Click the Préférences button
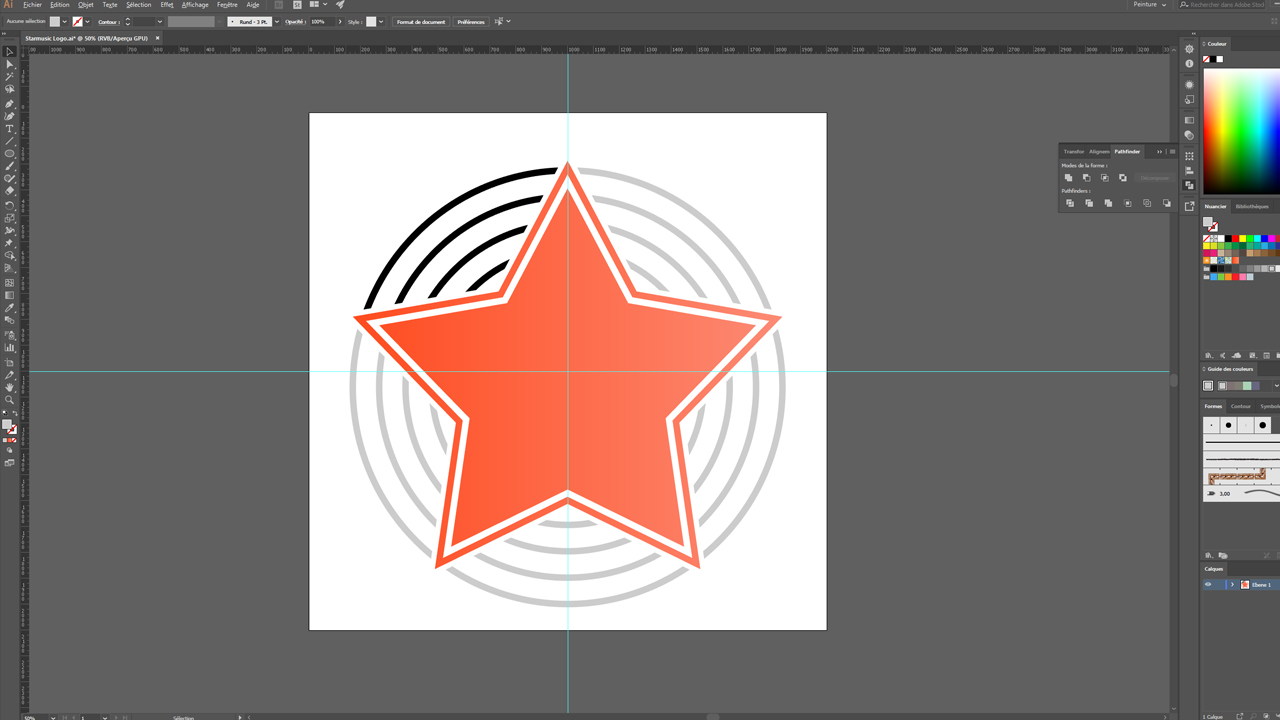This screenshot has height=720, width=1280. (x=471, y=21)
